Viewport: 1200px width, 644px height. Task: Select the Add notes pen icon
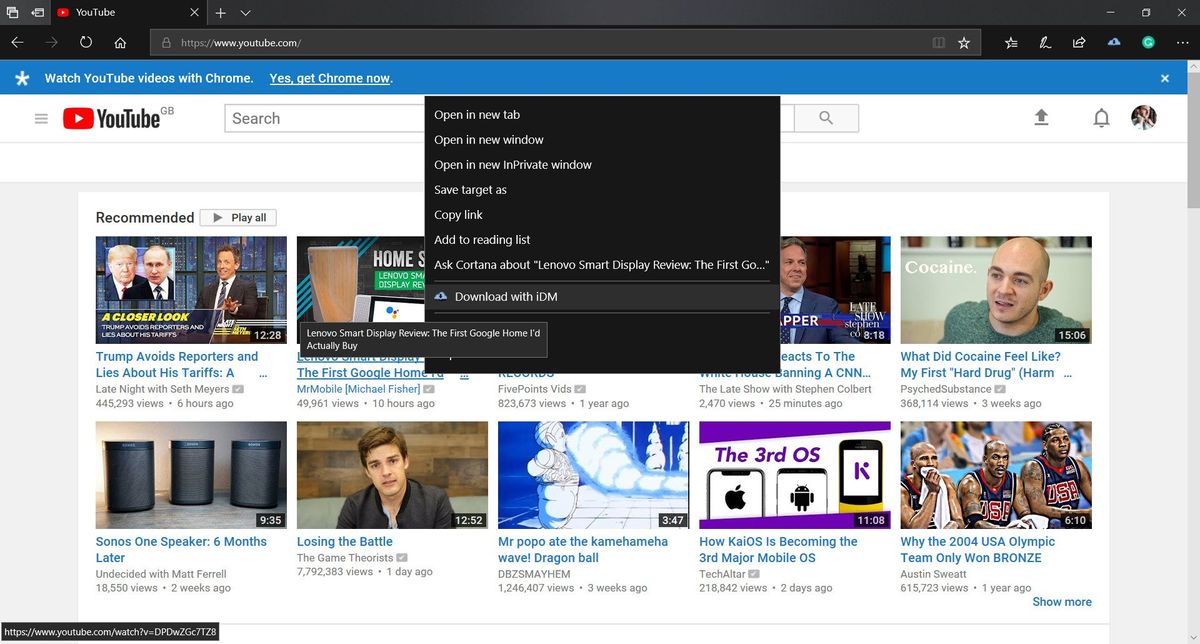1045,42
